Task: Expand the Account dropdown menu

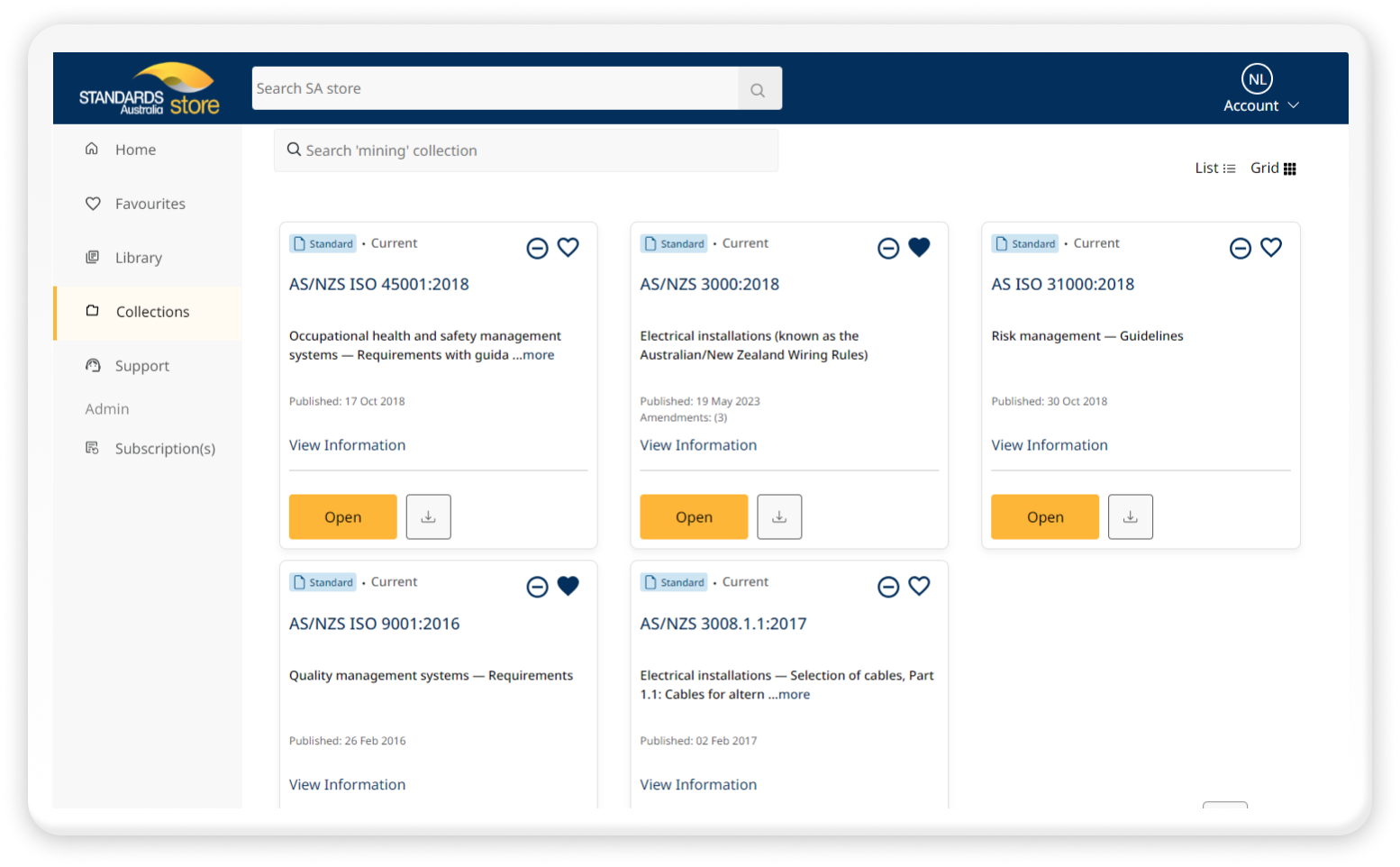Action: [1259, 105]
